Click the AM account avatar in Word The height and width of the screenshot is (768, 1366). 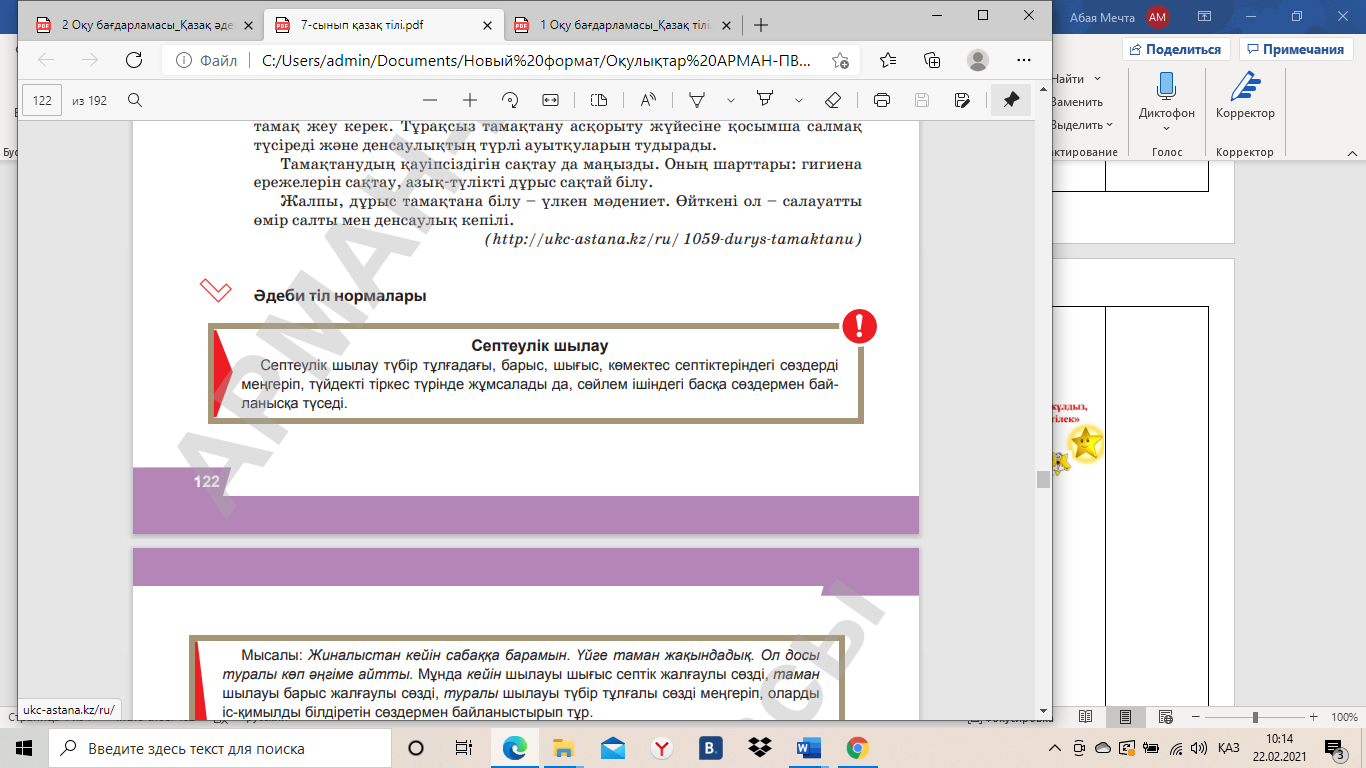click(1157, 17)
